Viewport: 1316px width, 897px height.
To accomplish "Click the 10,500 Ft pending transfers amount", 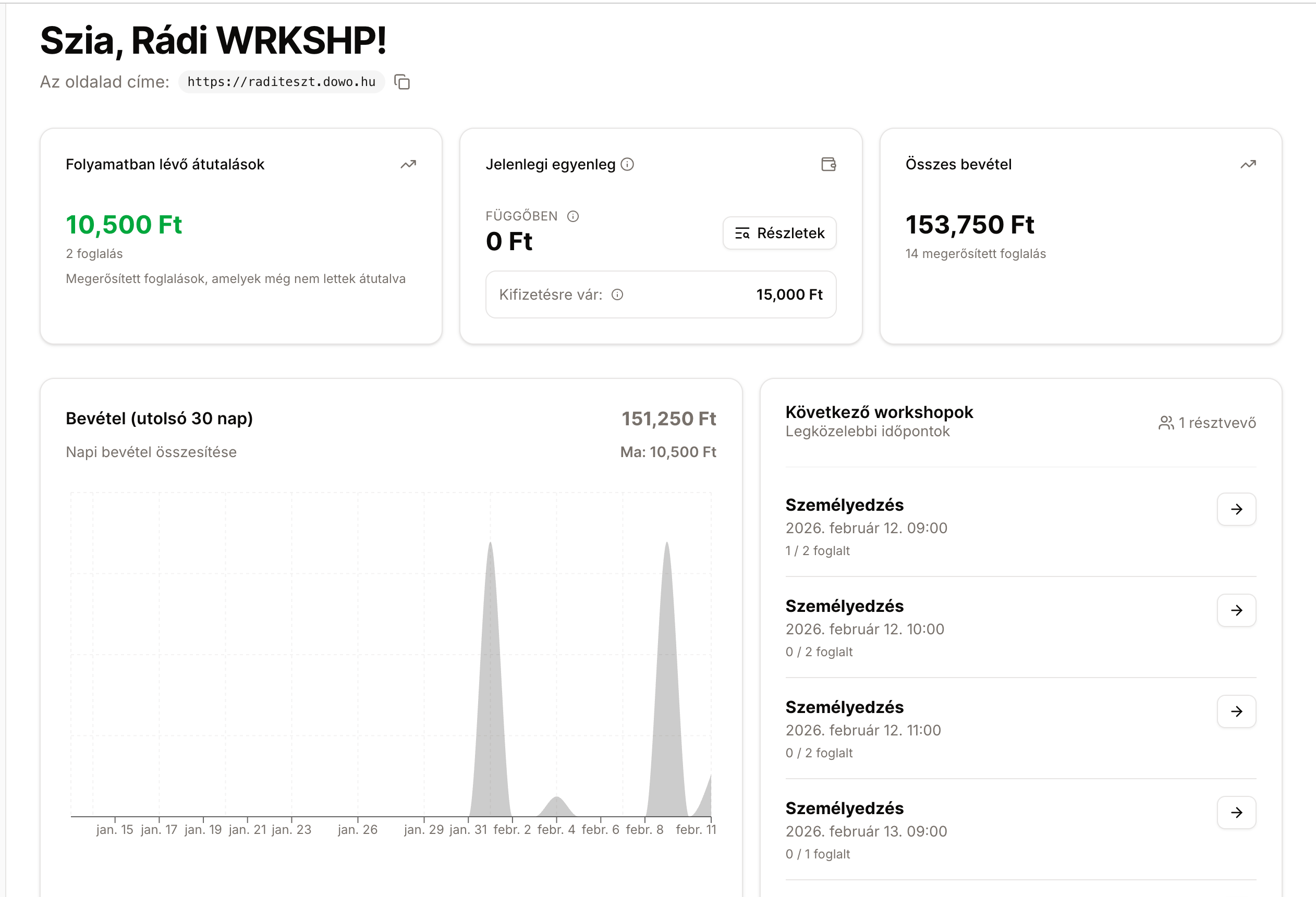I will (124, 225).
